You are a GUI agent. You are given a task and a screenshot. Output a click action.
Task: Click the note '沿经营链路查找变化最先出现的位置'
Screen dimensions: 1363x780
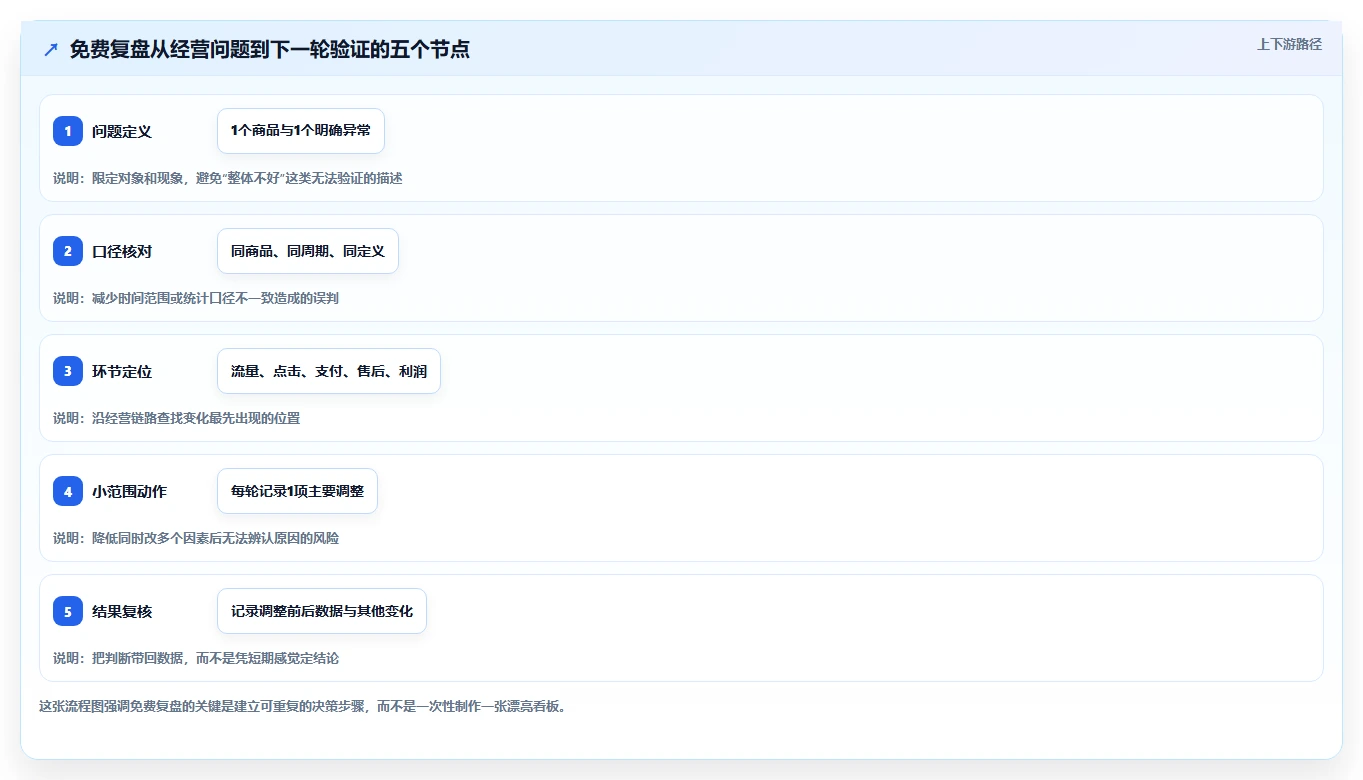click(176, 418)
